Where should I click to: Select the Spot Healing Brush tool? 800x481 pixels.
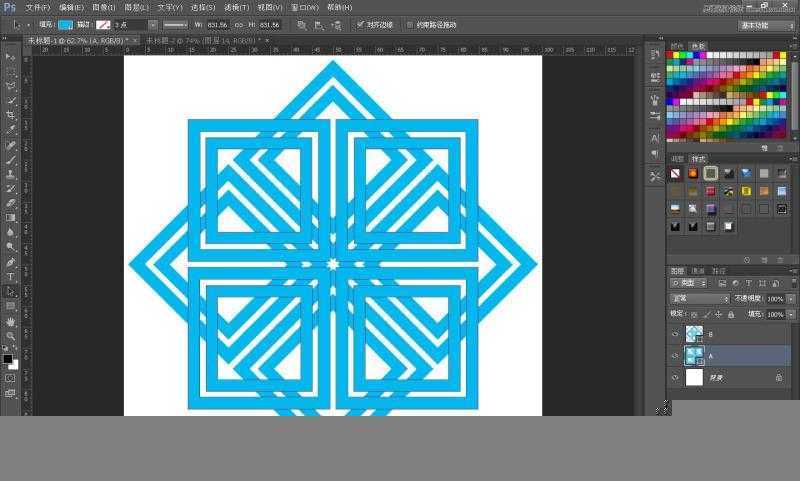(10, 145)
